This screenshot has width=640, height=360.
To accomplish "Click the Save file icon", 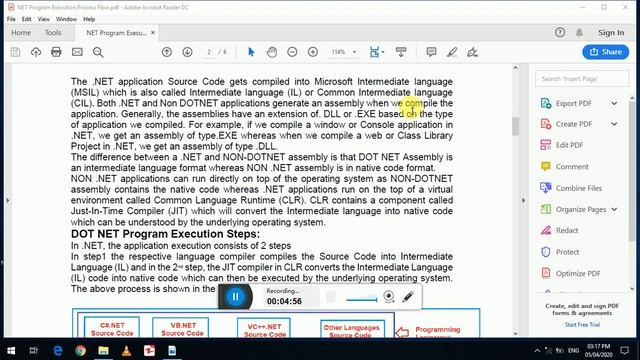I will (x=16, y=52).
